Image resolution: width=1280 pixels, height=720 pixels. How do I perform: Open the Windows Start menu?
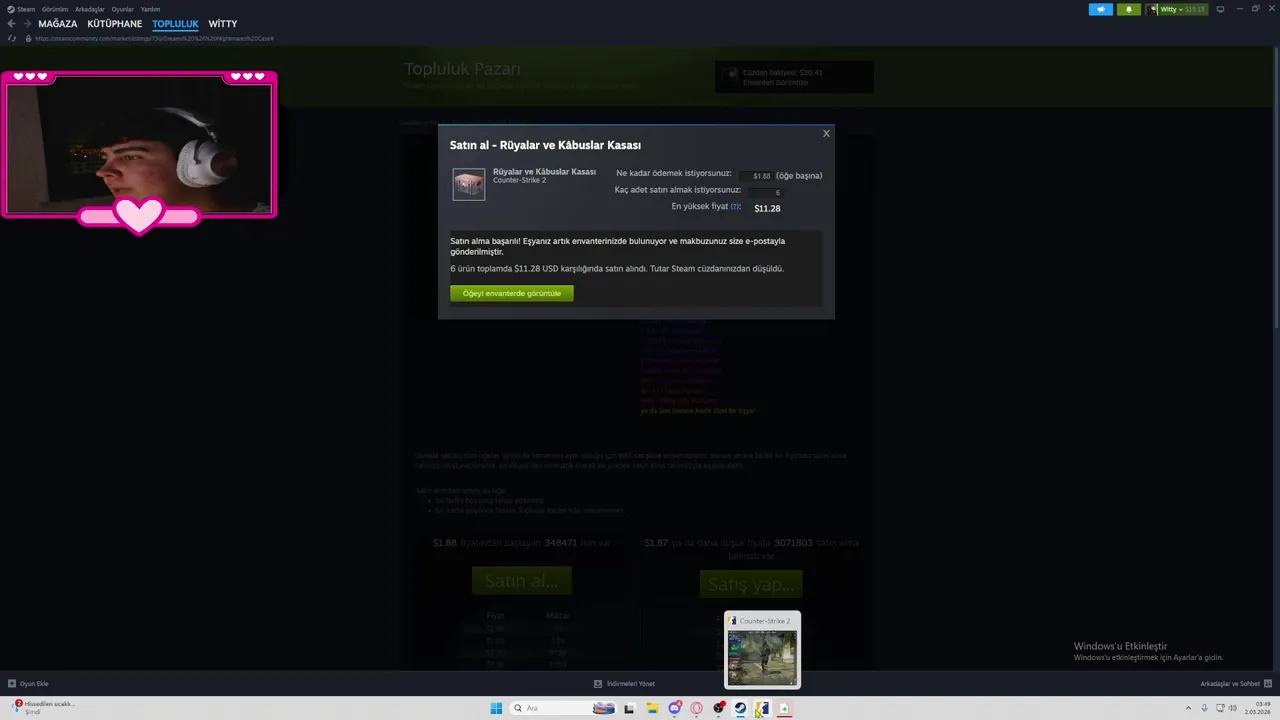pyautogui.click(x=496, y=708)
